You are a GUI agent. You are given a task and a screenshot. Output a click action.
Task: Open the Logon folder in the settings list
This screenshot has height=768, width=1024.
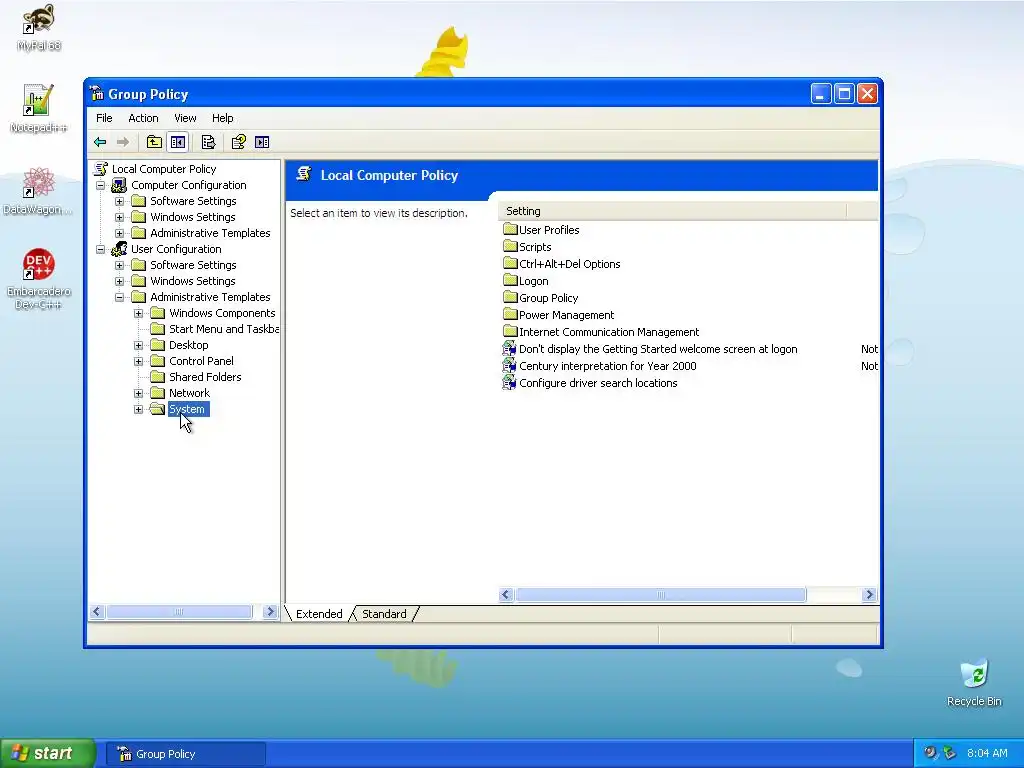point(526,281)
